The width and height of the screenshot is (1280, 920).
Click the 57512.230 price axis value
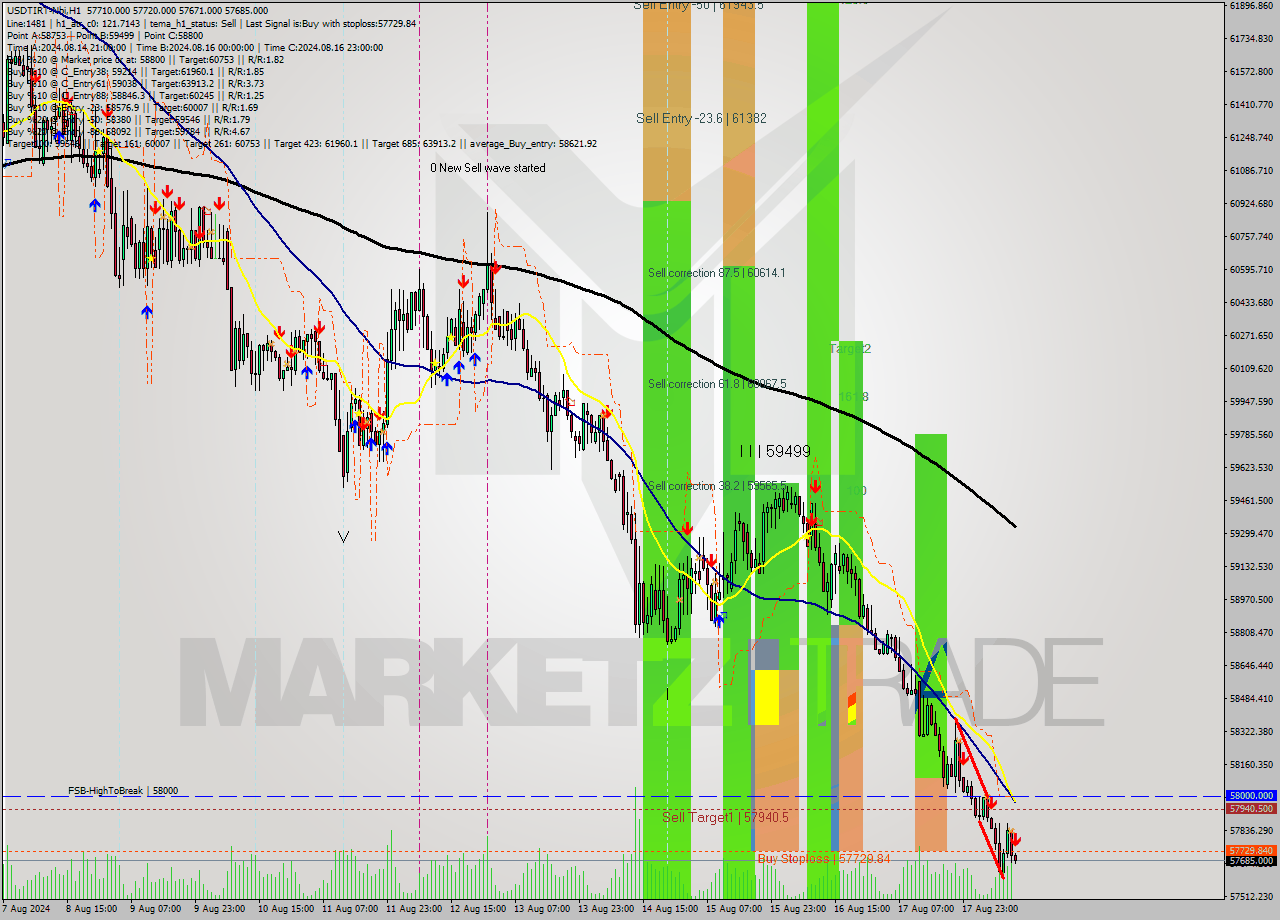[x=1251, y=896]
